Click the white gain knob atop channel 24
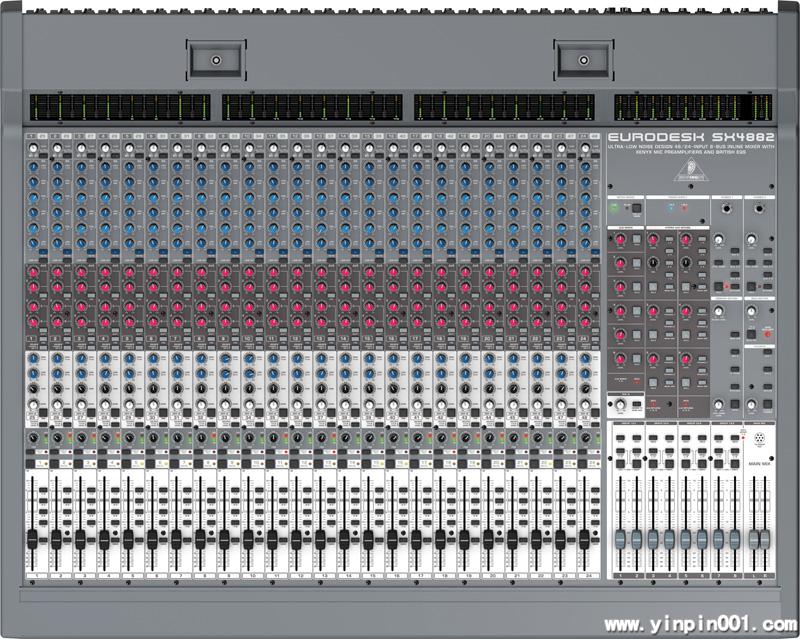Image resolution: width=800 pixels, height=639 pixels. (x=585, y=149)
